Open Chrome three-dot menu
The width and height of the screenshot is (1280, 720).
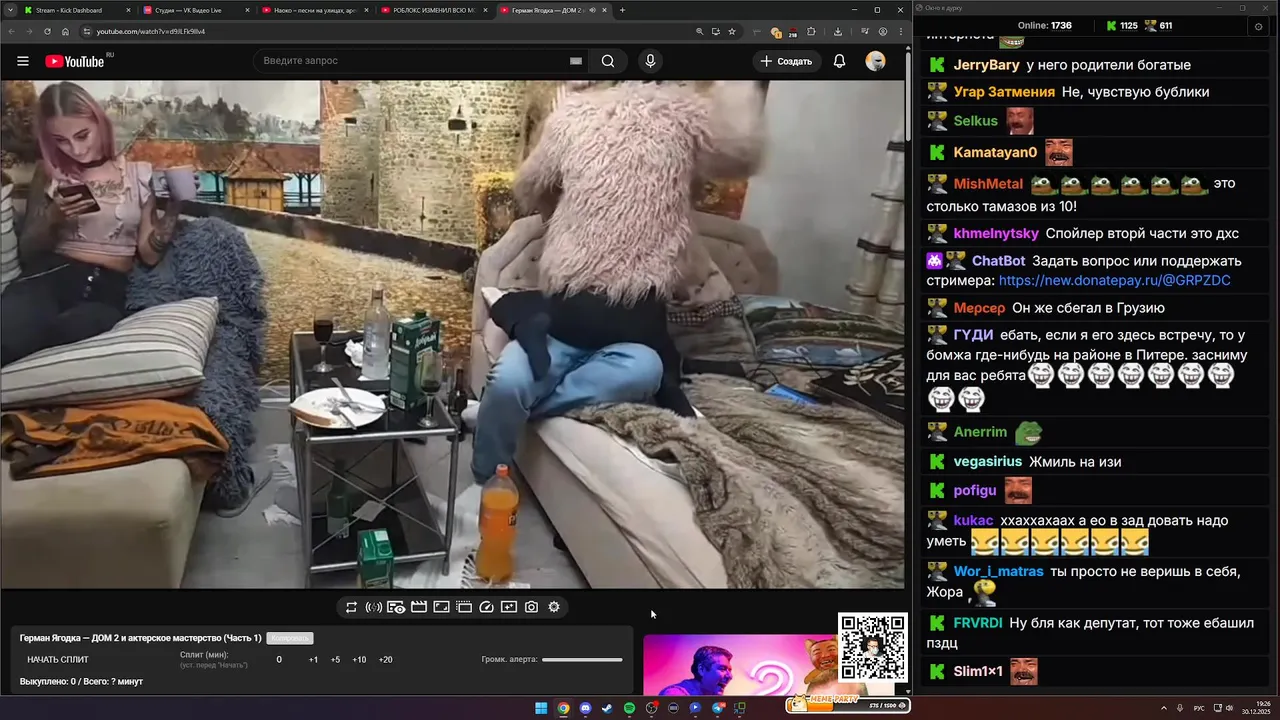pyautogui.click(x=899, y=31)
